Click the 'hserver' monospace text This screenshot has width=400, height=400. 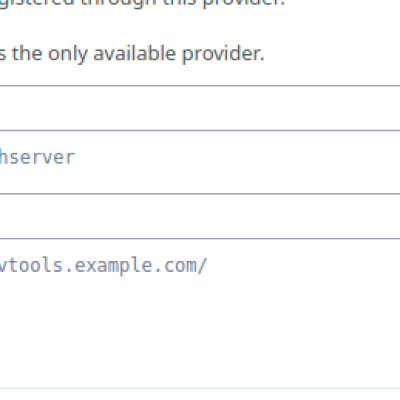37,157
